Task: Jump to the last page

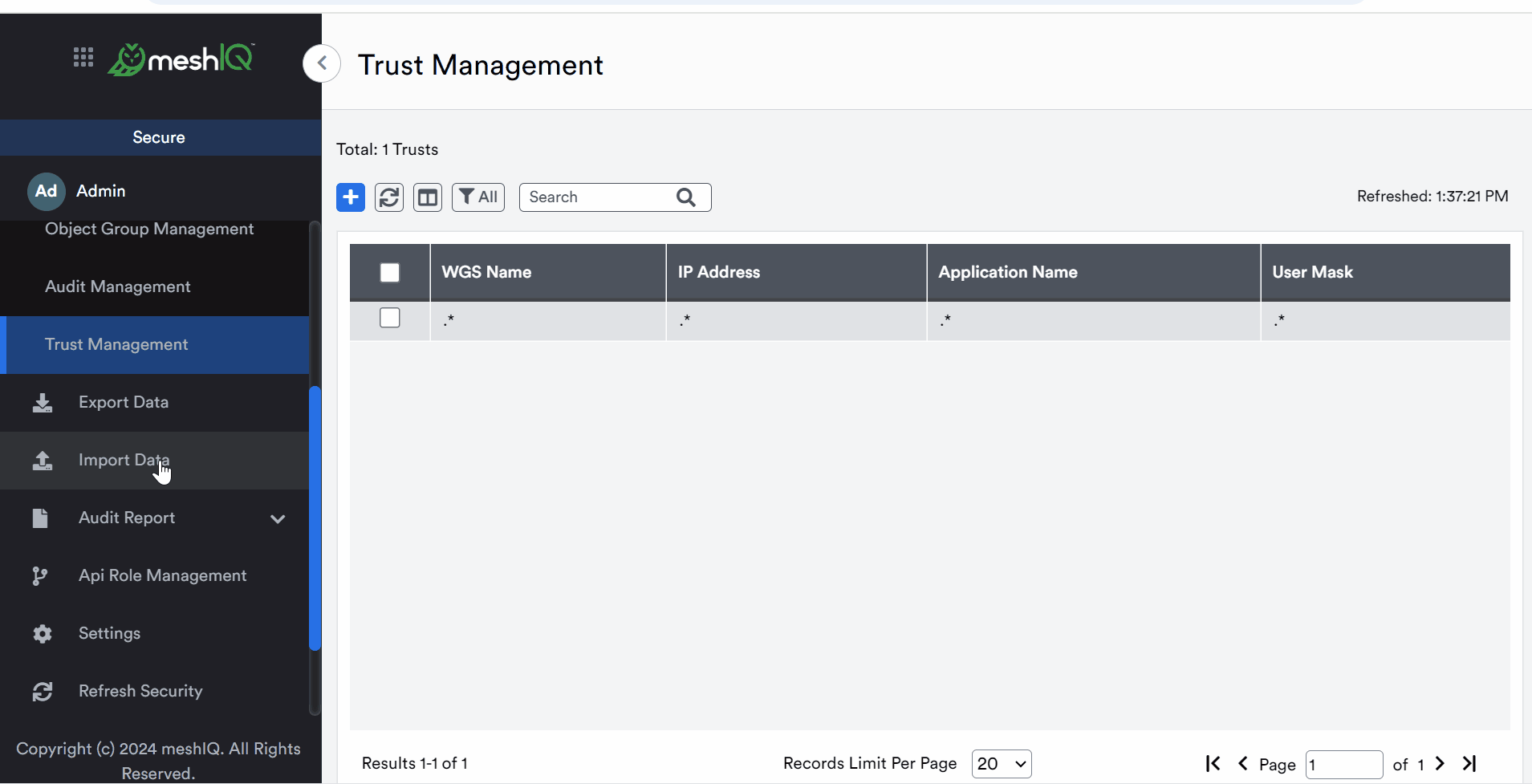Action: (x=1469, y=763)
